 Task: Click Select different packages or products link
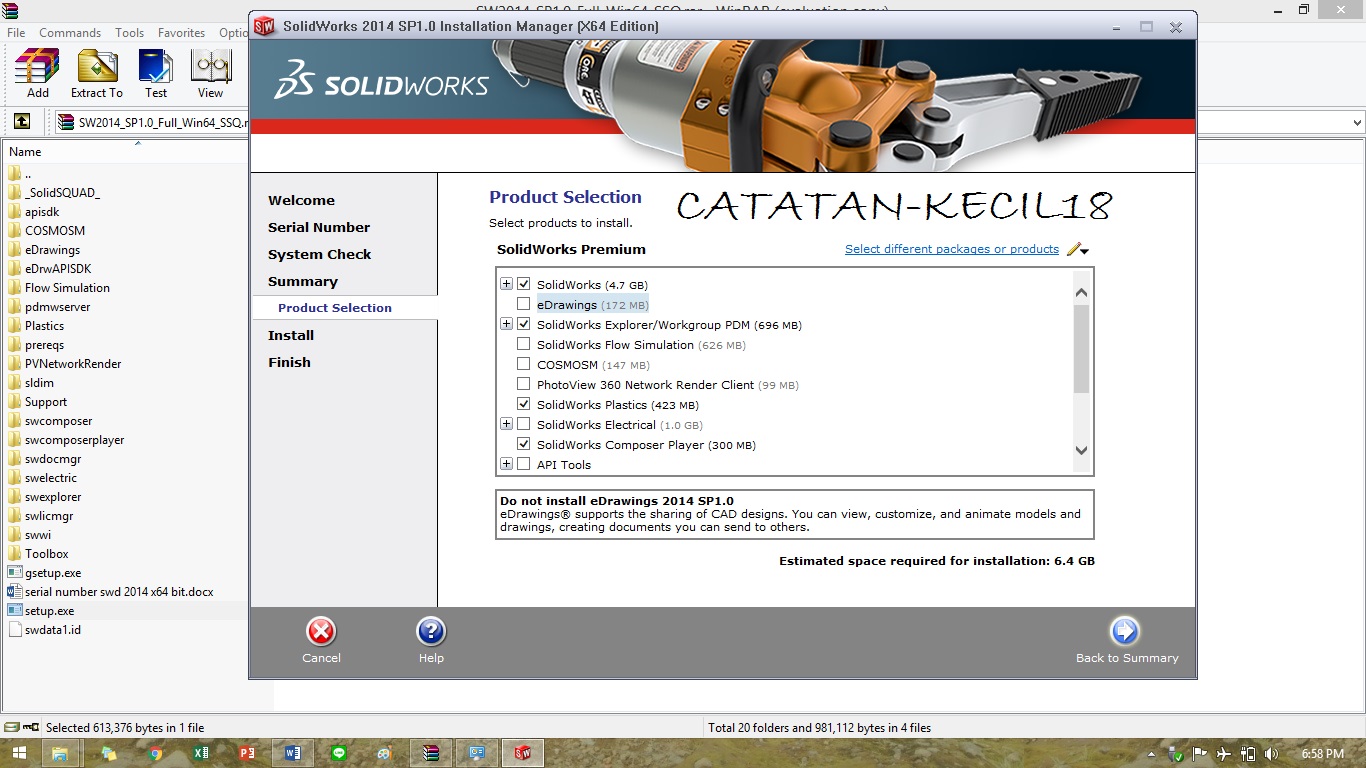952,249
